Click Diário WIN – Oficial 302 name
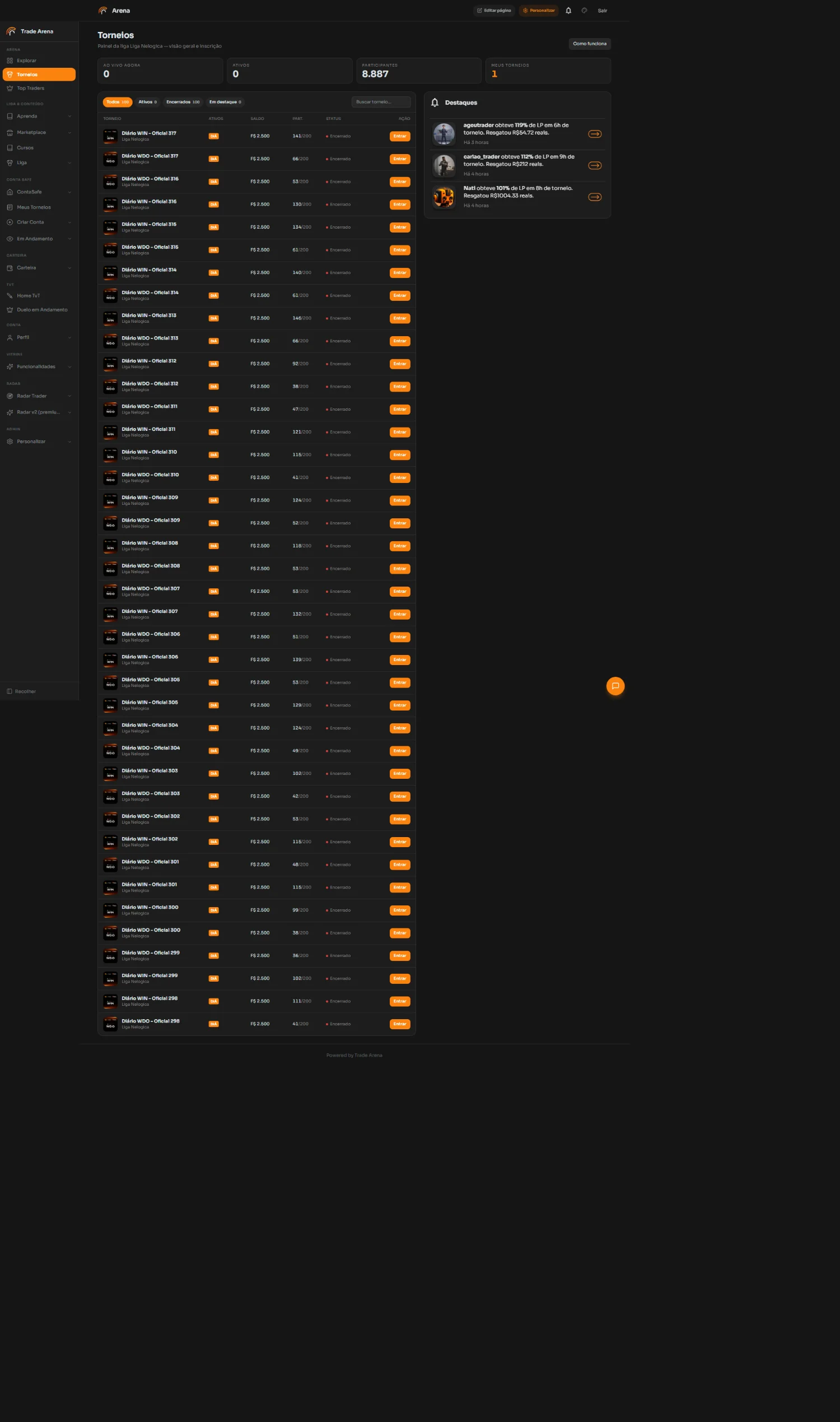The height and width of the screenshot is (1422, 840). (150, 839)
